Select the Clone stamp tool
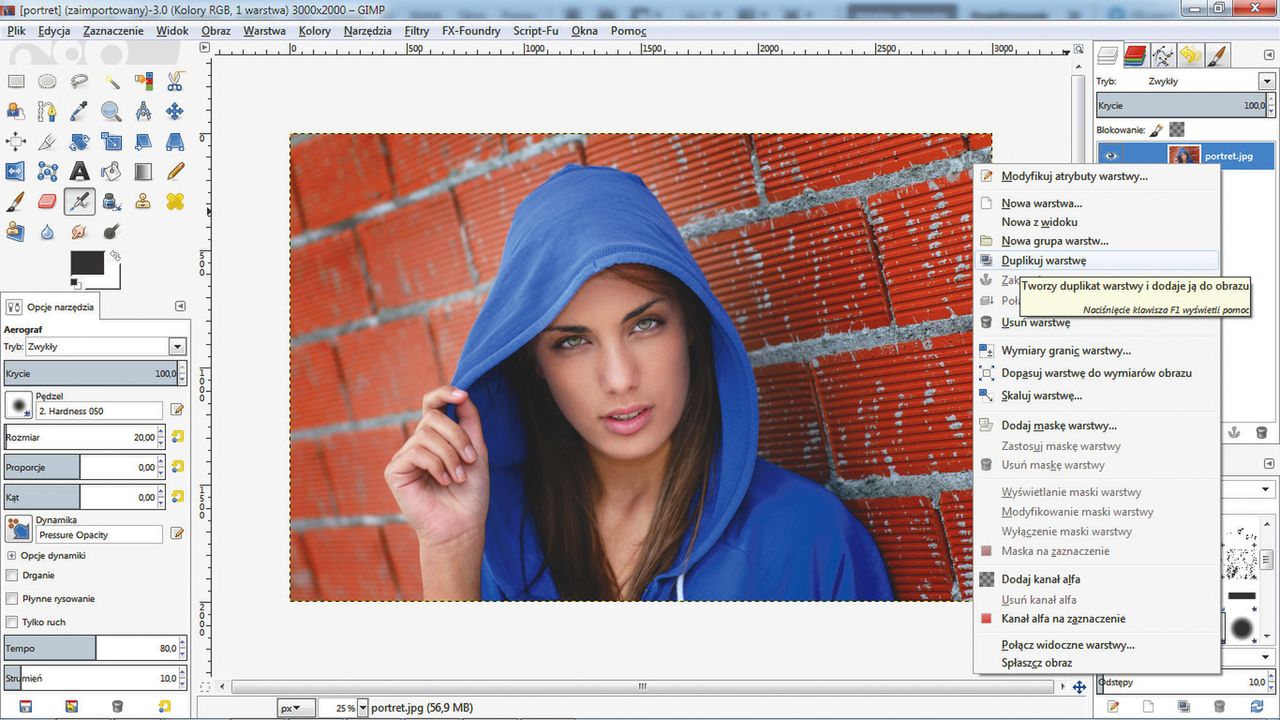 (143, 201)
